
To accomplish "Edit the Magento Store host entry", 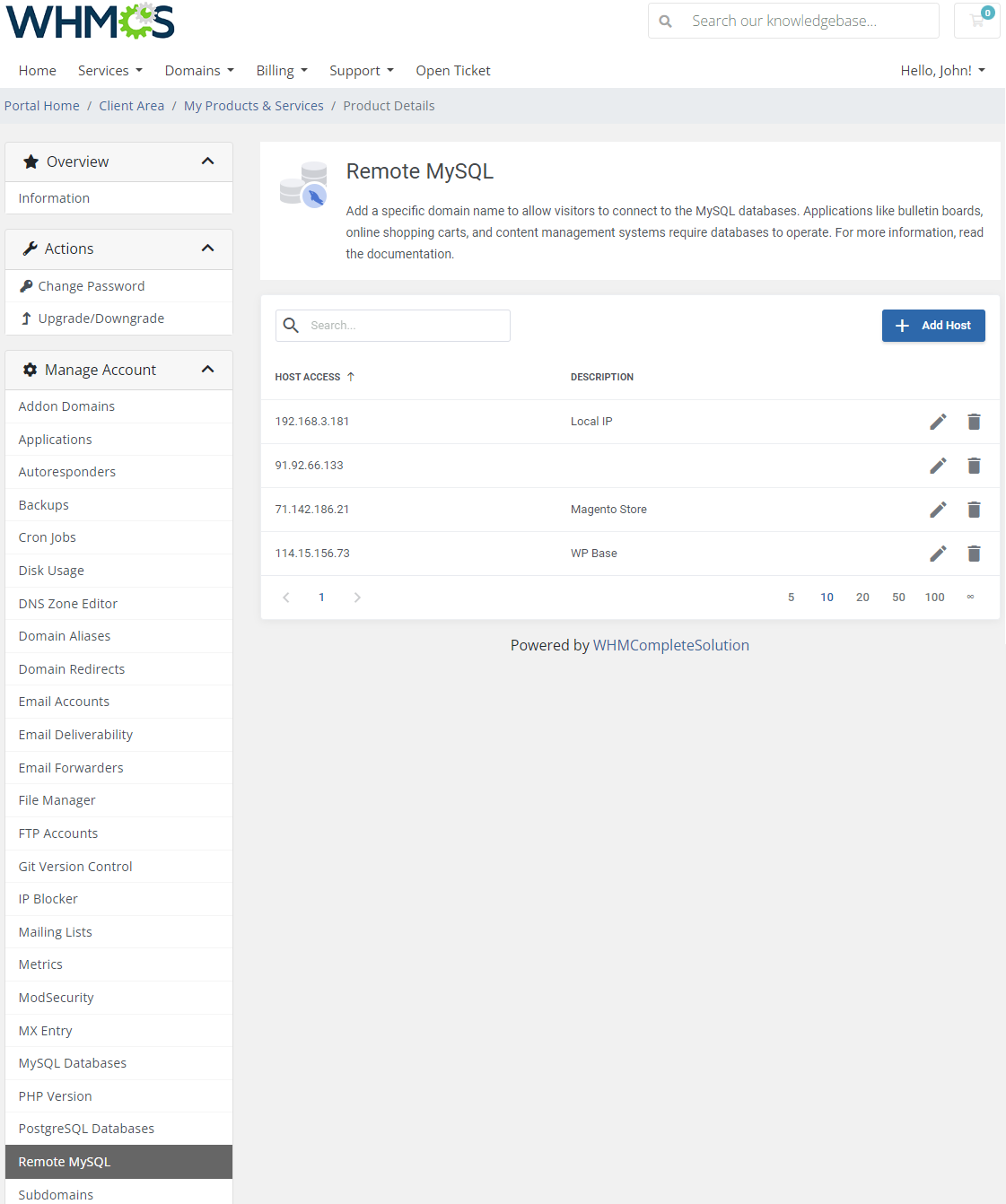I will tap(938, 510).
